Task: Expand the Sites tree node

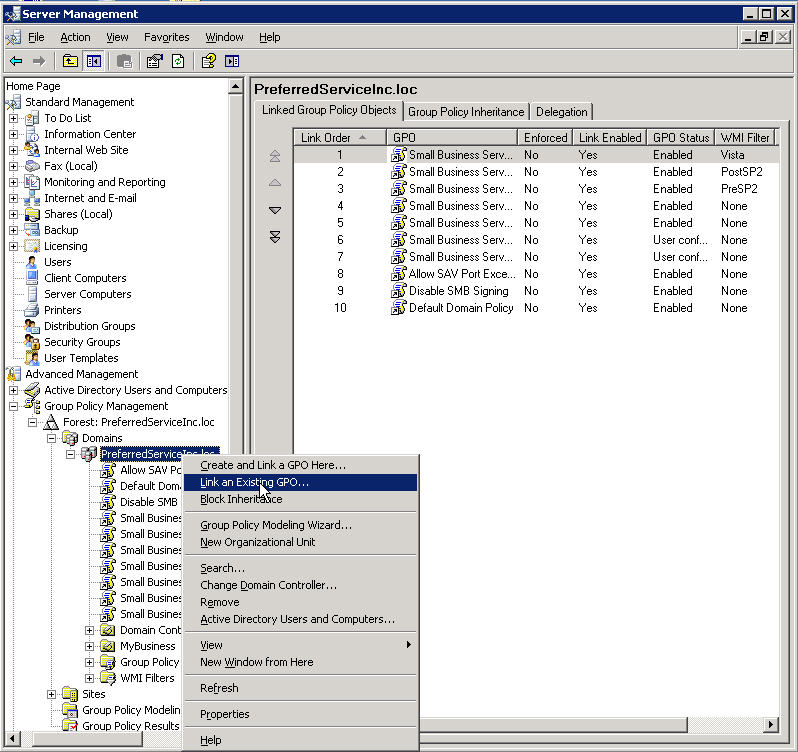Action: [x=52, y=694]
